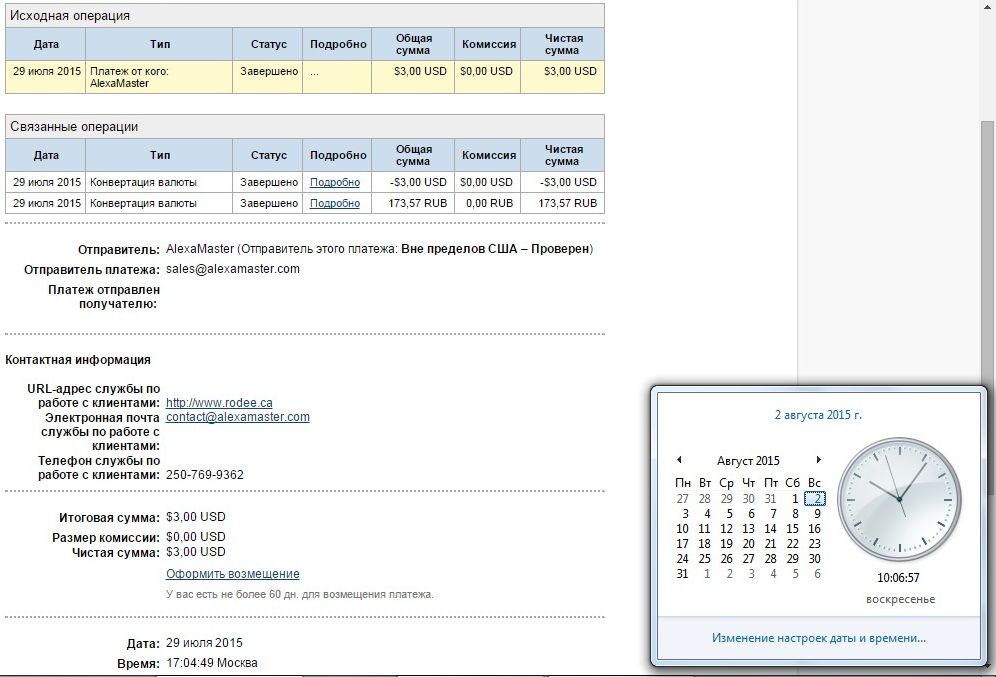The image size is (996, 677).
Task: Open date and time settings link
Action: (x=818, y=637)
